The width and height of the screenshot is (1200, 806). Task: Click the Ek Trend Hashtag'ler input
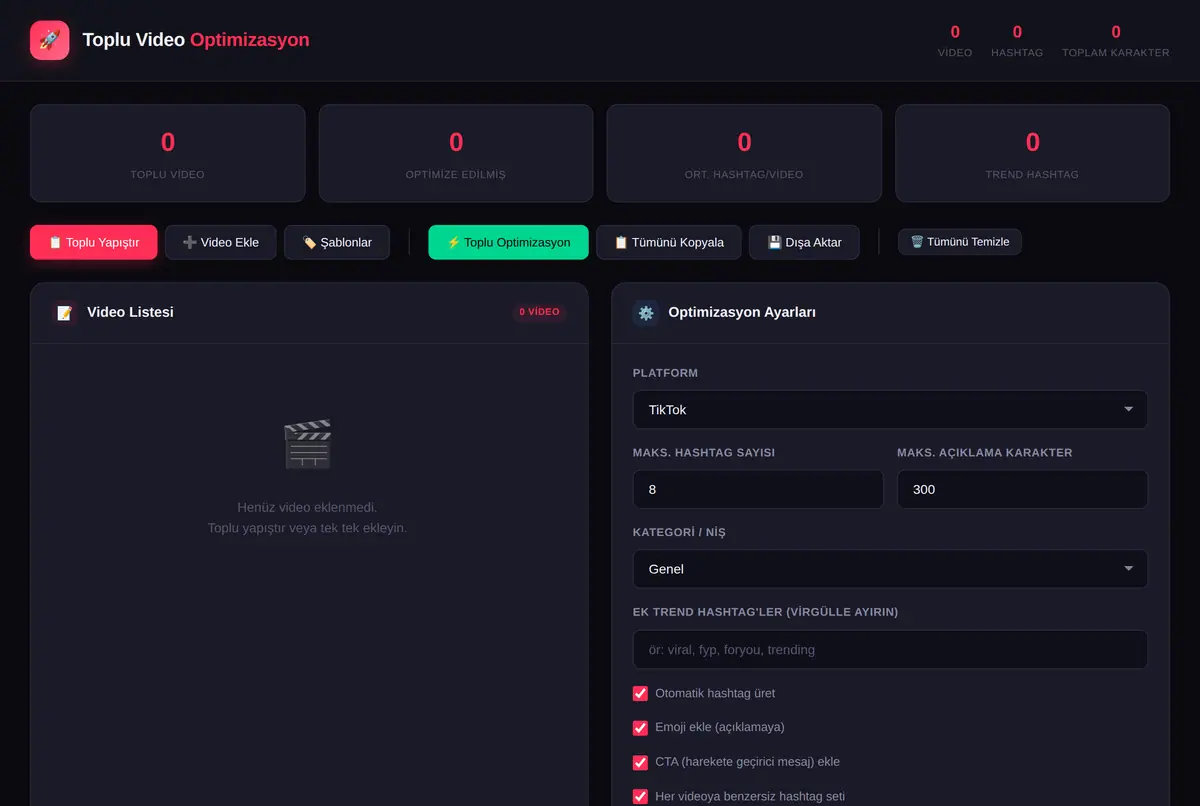tap(890, 649)
